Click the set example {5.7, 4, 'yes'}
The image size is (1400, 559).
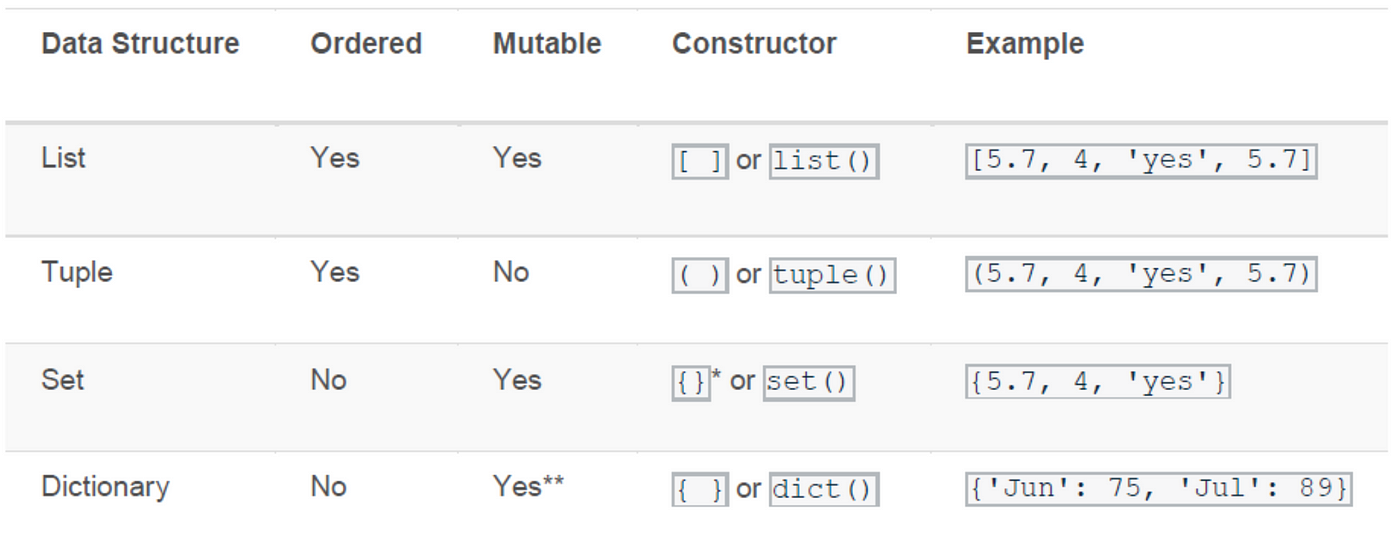click(1097, 382)
